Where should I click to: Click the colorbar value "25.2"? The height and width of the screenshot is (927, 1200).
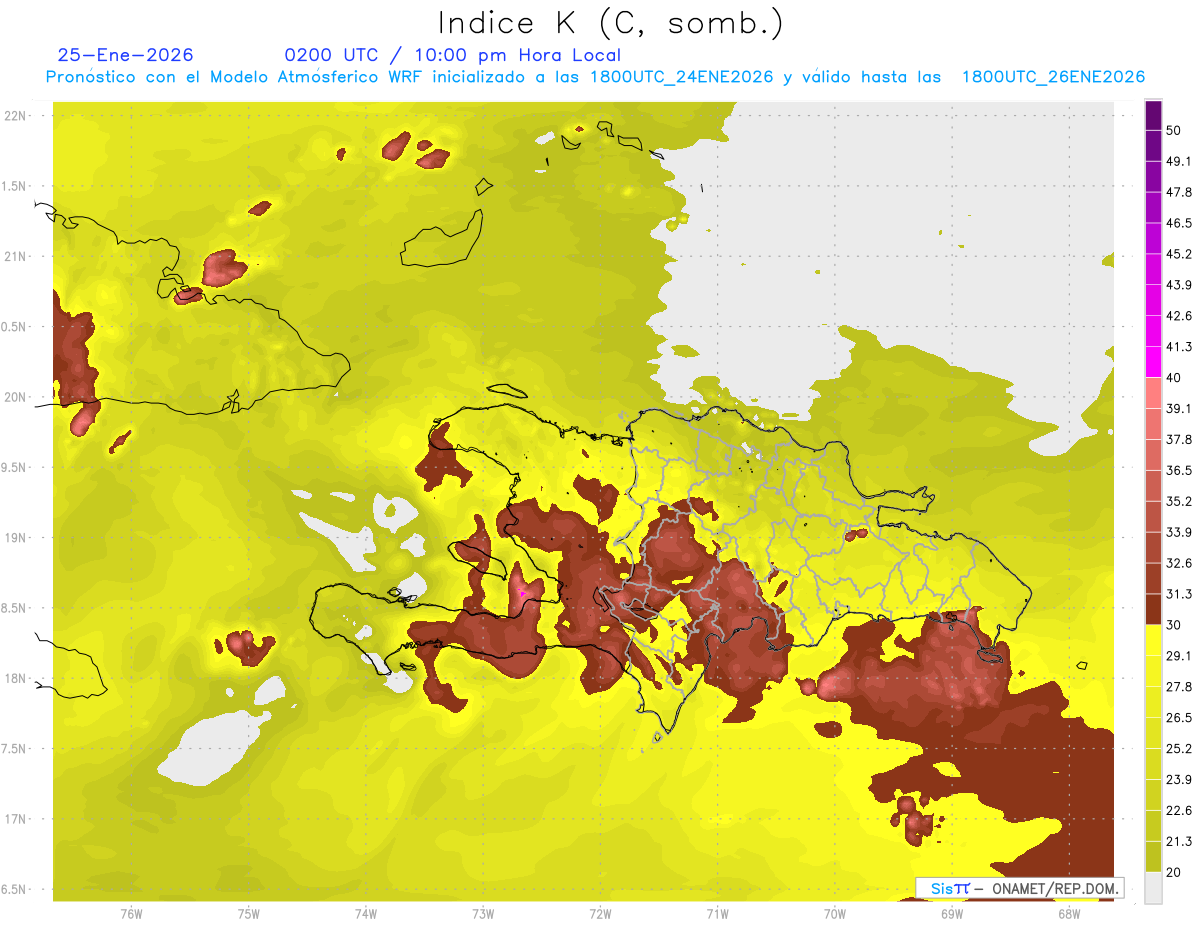(x=1179, y=748)
